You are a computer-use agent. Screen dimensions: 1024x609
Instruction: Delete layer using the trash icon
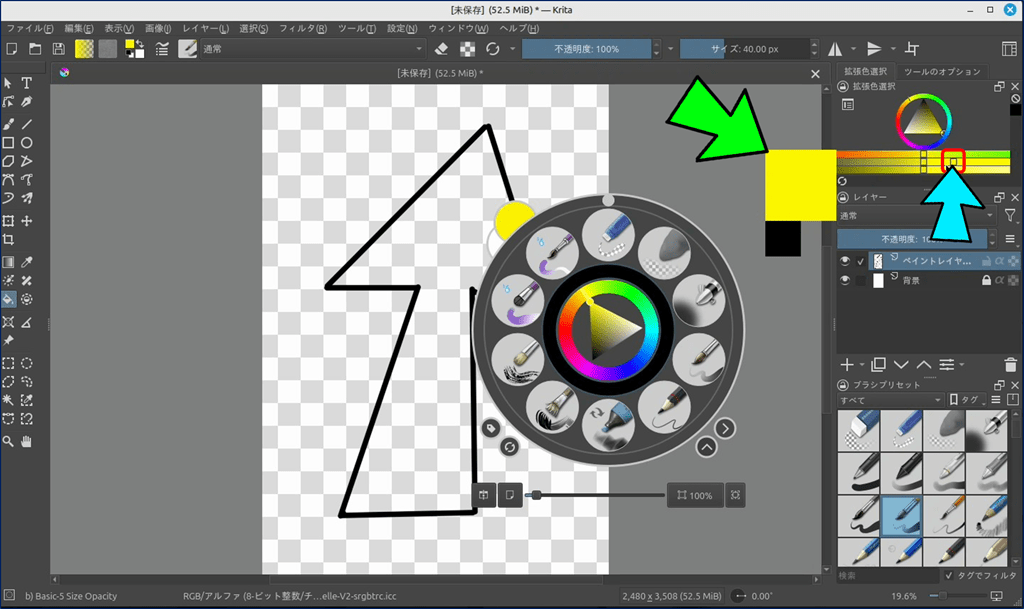(1011, 365)
